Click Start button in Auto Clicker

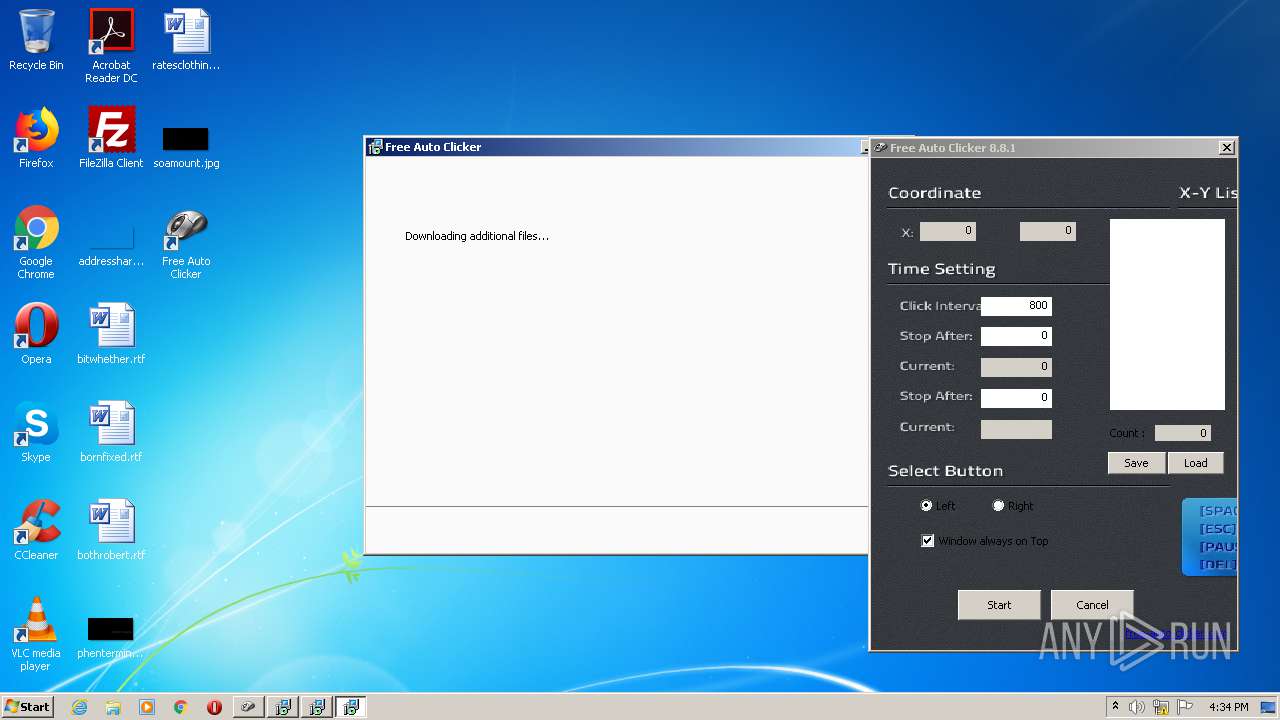pos(999,605)
